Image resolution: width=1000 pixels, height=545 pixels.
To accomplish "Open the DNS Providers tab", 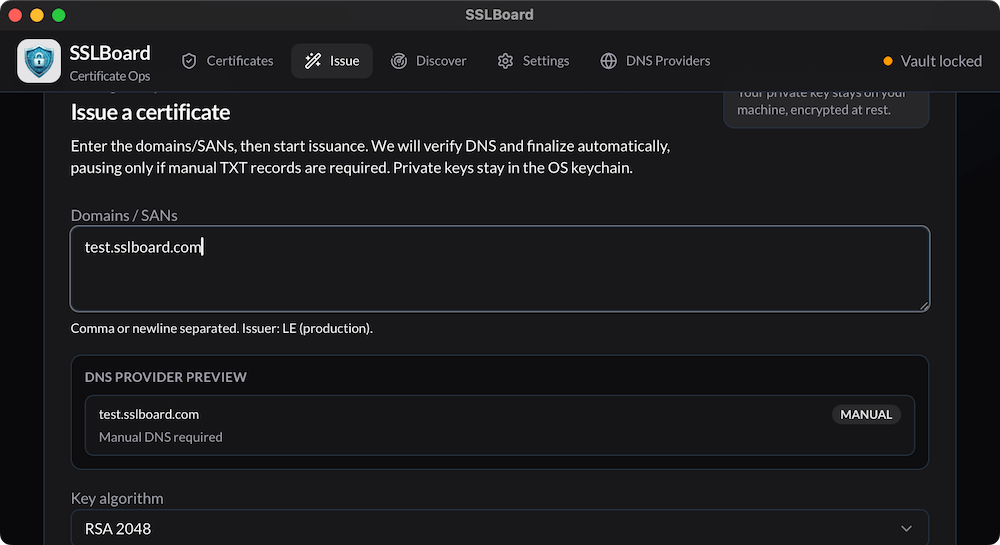I will [x=655, y=61].
